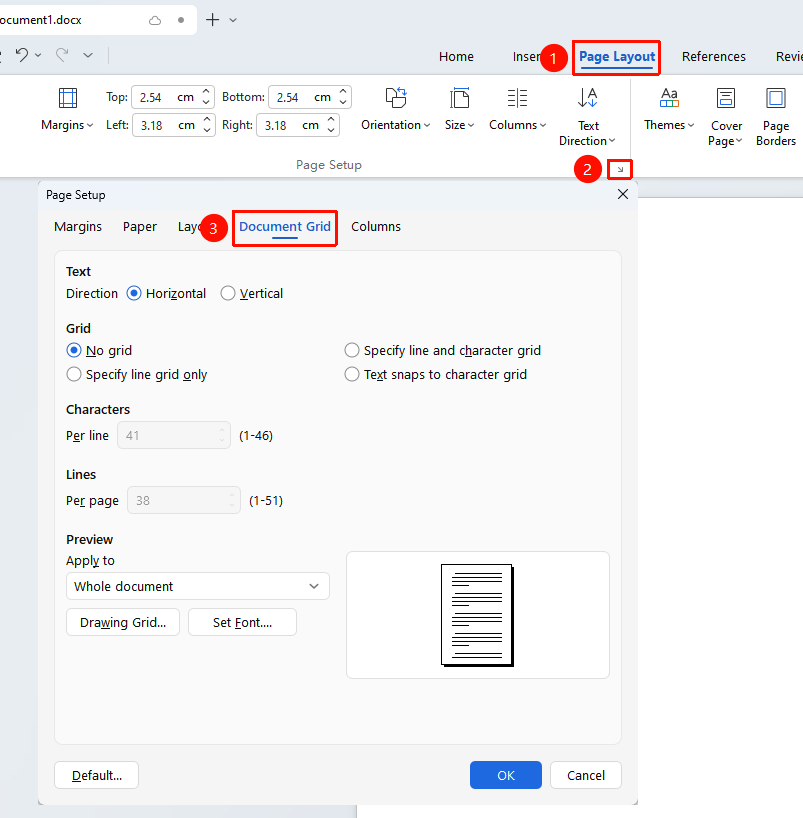Increase the Top margin stepper
Screen dimensions: 803x818
(x=206, y=92)
